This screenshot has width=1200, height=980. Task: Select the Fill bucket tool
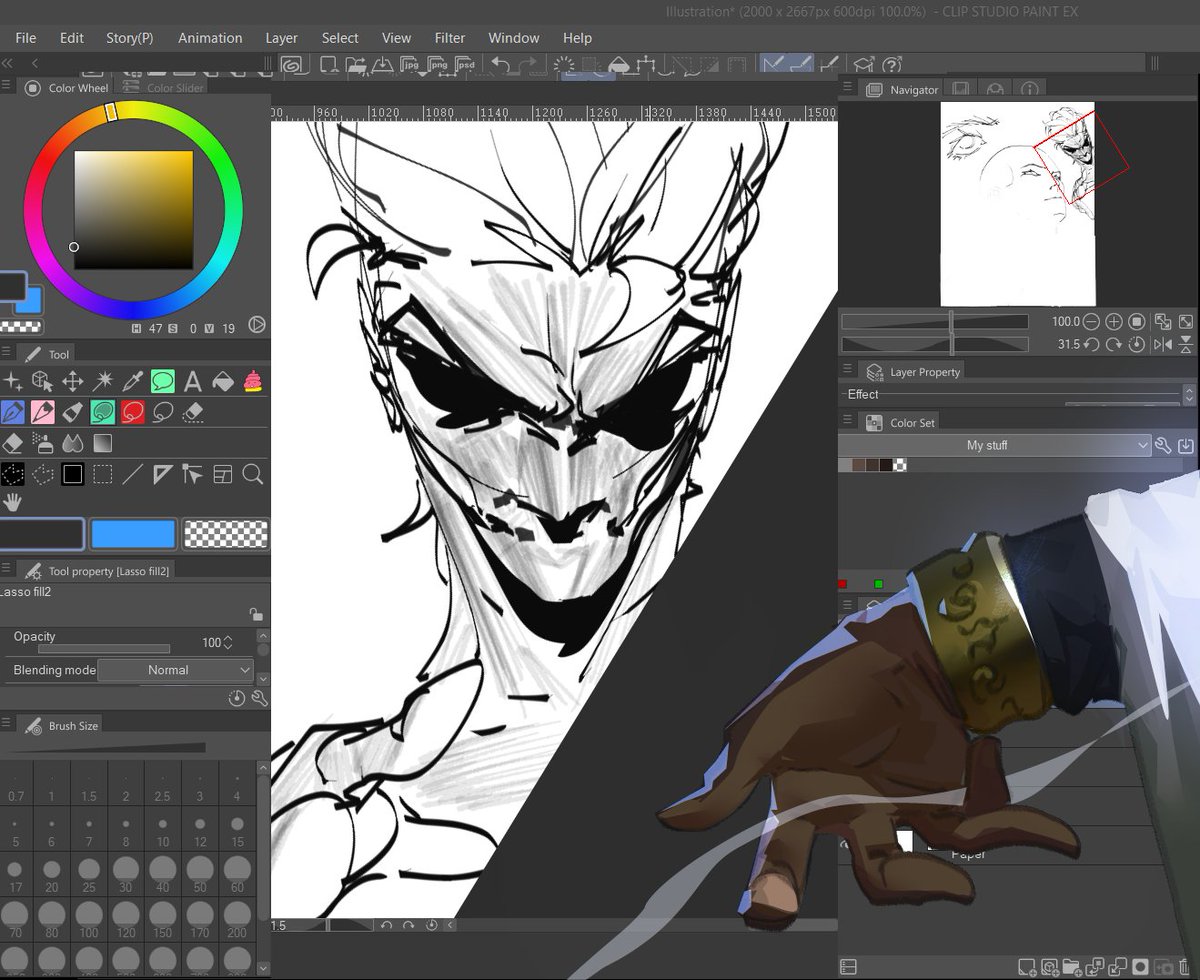tap(223, 381)
